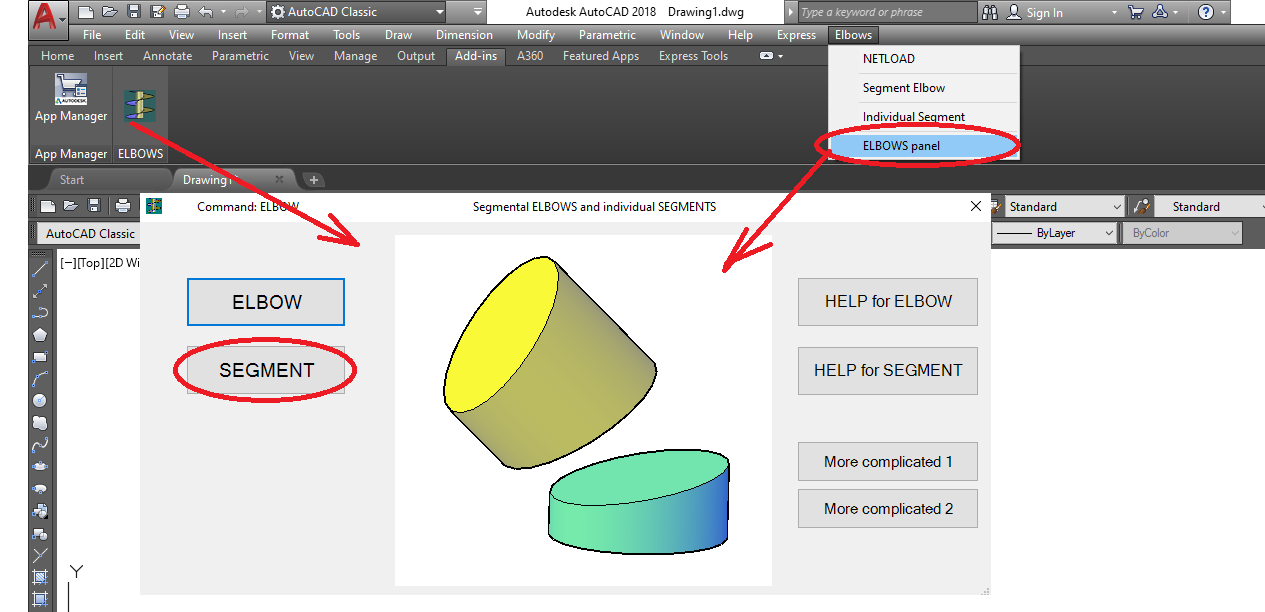Select the Construction Line tool
The height and width of the screenshot is (612, 1265).
[x=40, y=291]
